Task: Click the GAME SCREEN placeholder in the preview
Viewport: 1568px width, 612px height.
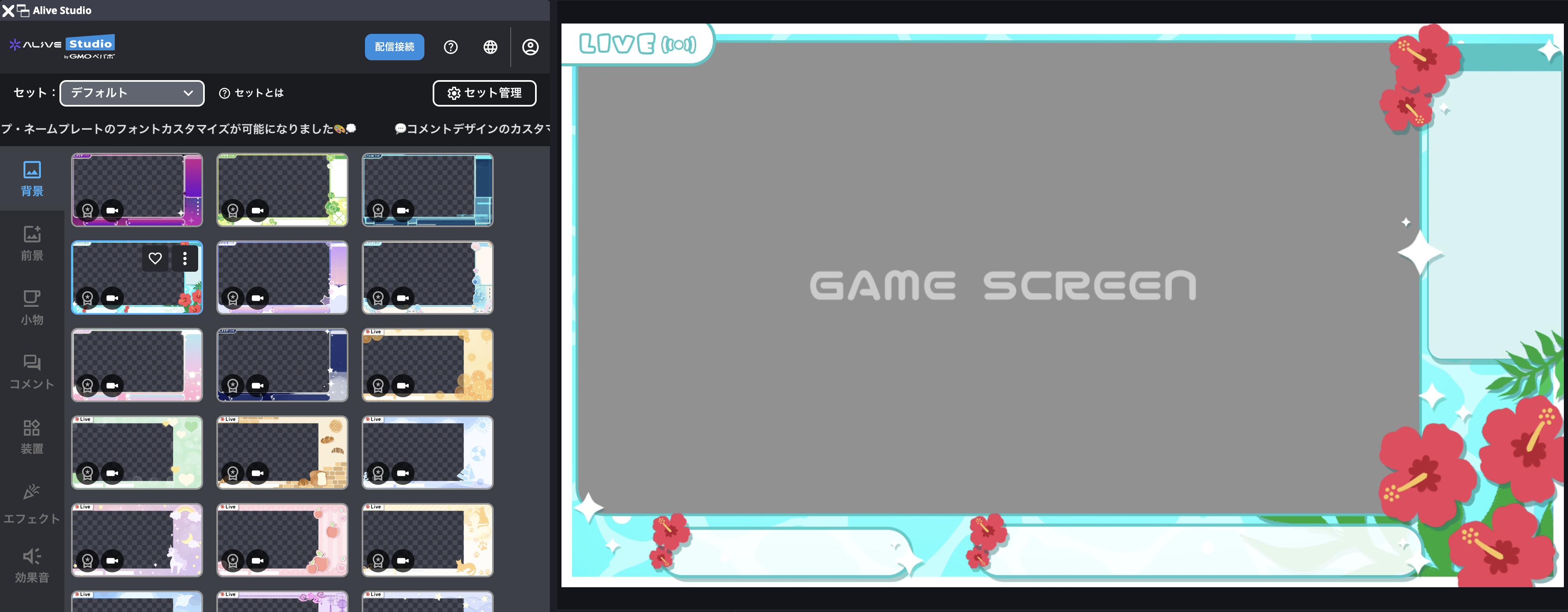Action: tap(1002, 286)
